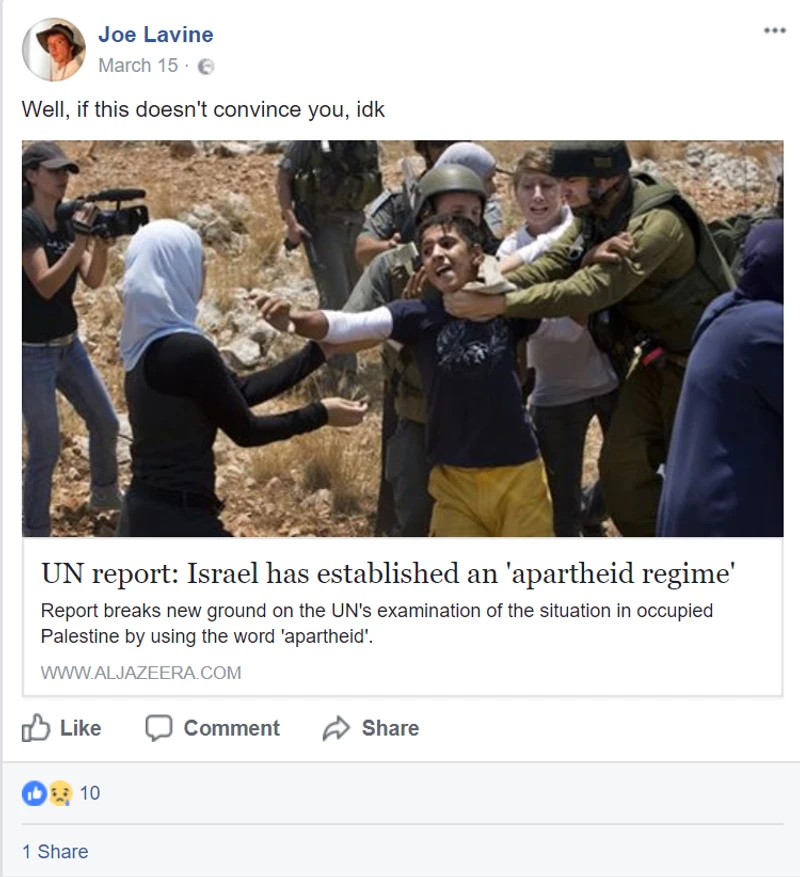
Task: Click the sad face reaction icon
Action: click(x=60, y=793)
